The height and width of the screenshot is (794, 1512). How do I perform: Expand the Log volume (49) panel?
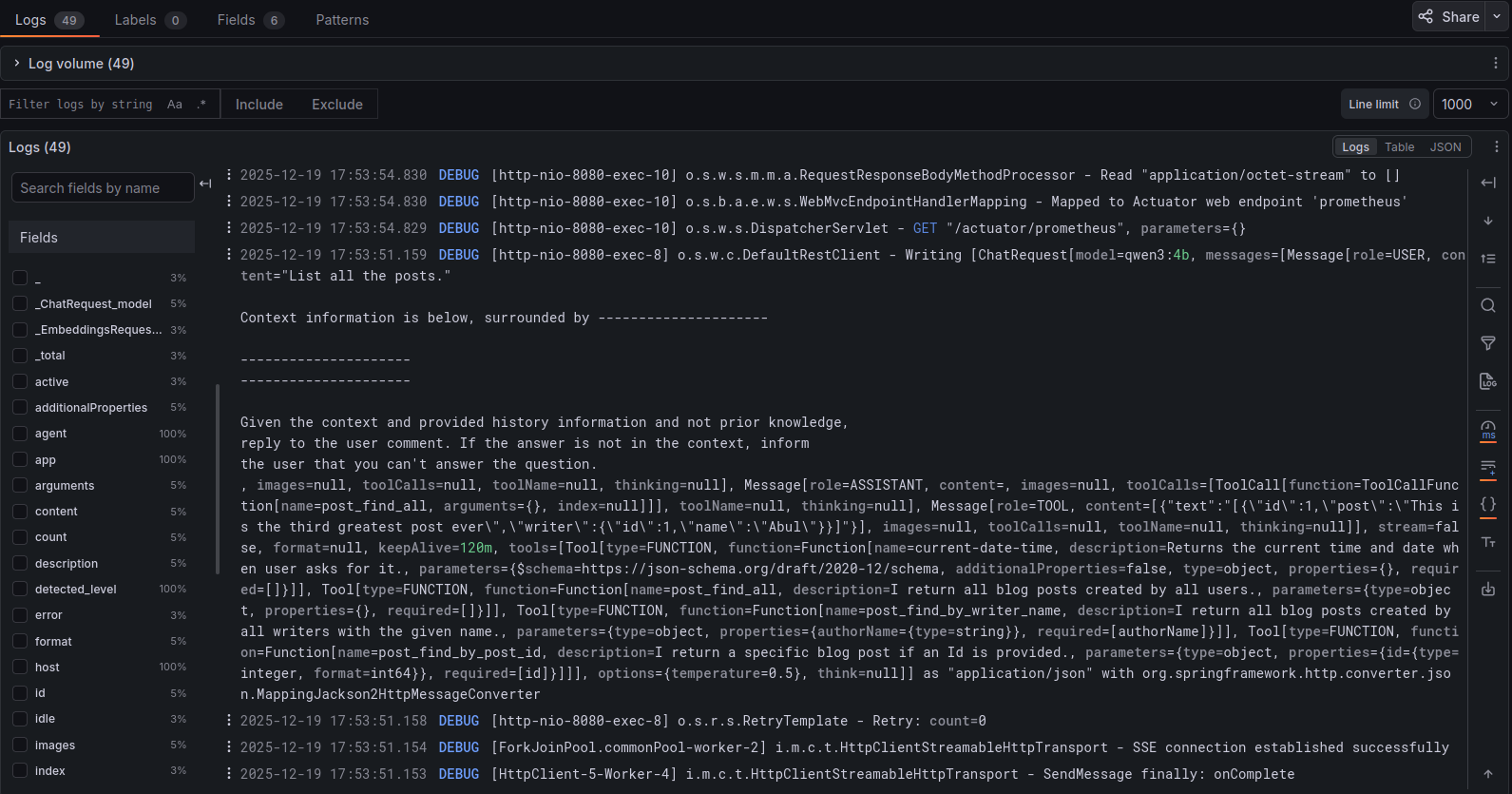pos(17,64)
